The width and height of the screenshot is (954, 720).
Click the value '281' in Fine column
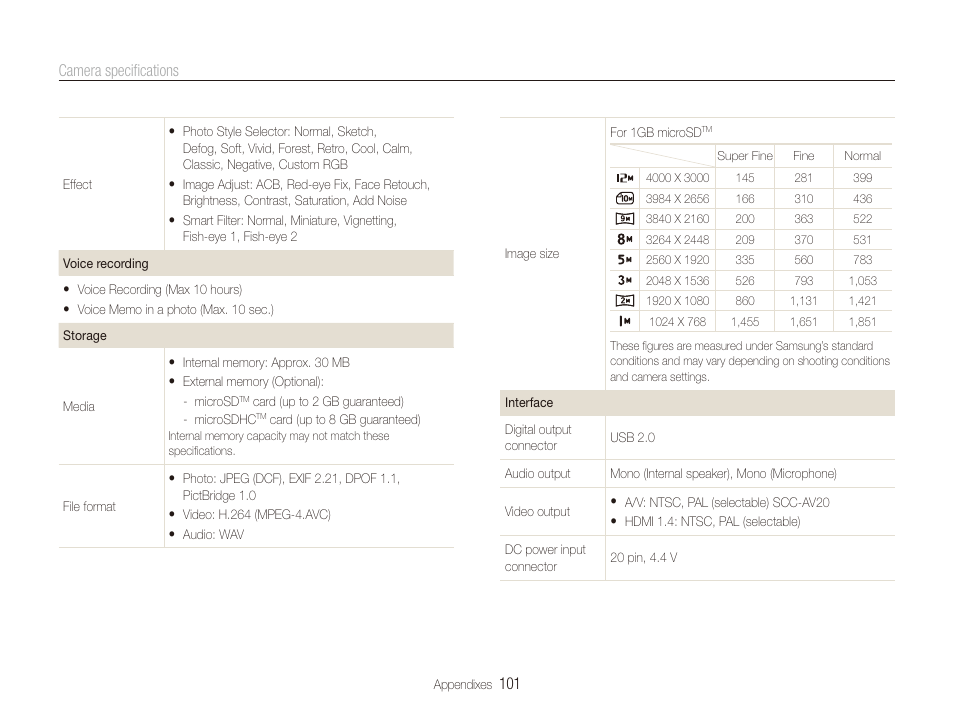coord(803,178)
